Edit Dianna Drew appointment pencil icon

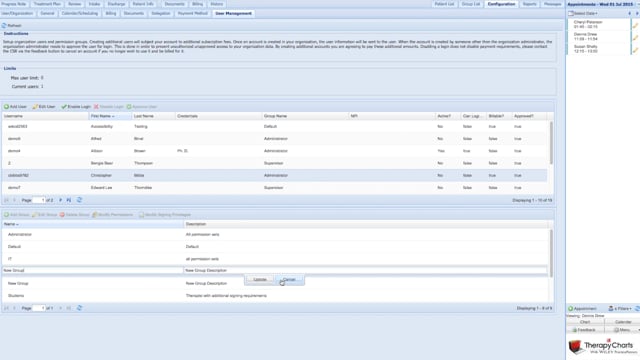click(635, 38)
